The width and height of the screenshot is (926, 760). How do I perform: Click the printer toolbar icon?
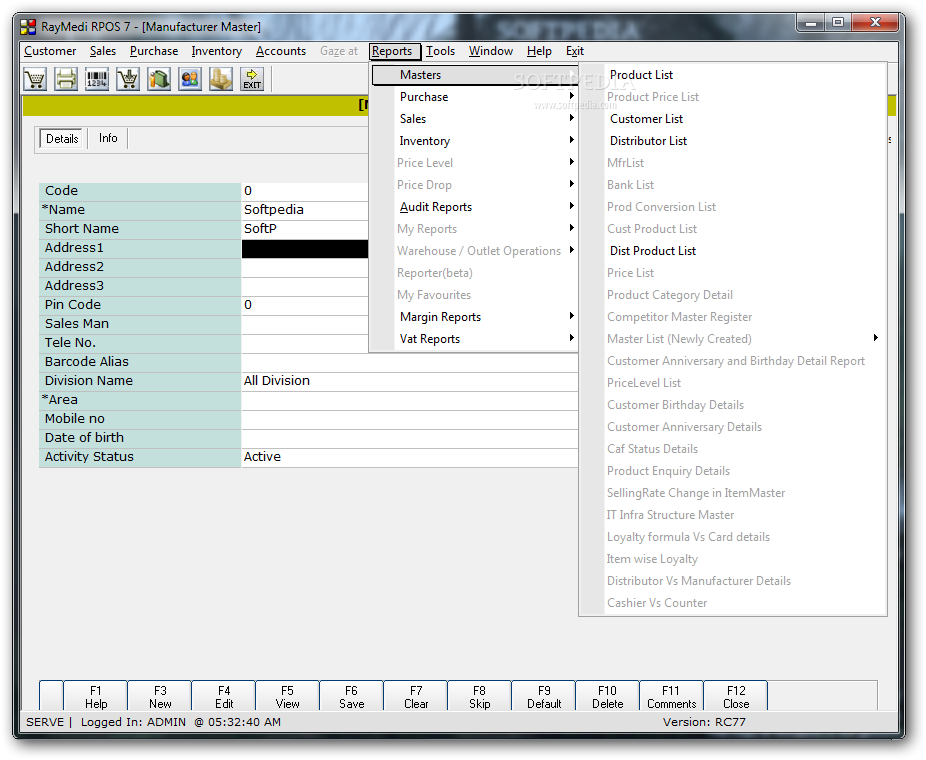pos(66,79)
